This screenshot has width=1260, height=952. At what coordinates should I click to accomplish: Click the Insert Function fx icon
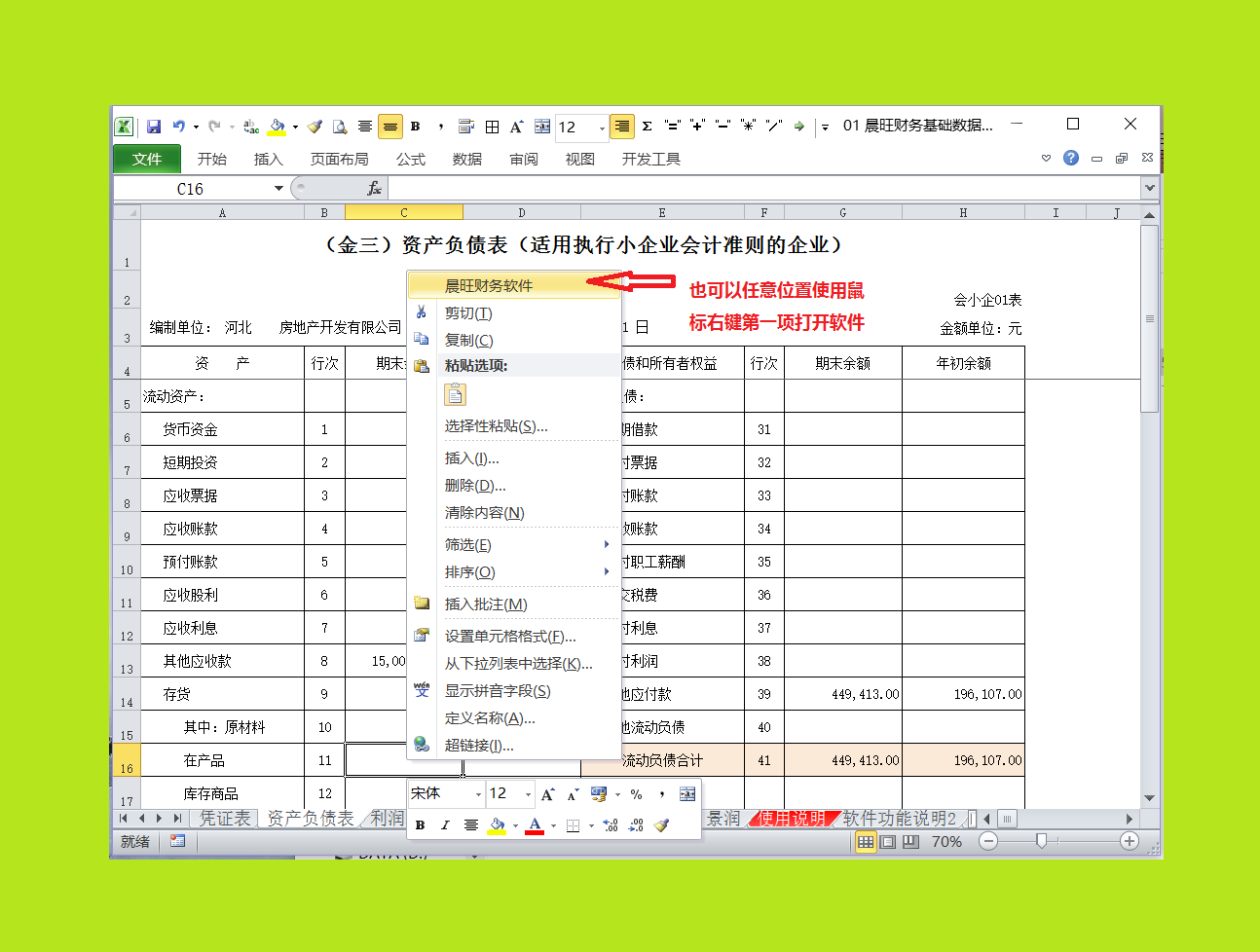point(374,189)
